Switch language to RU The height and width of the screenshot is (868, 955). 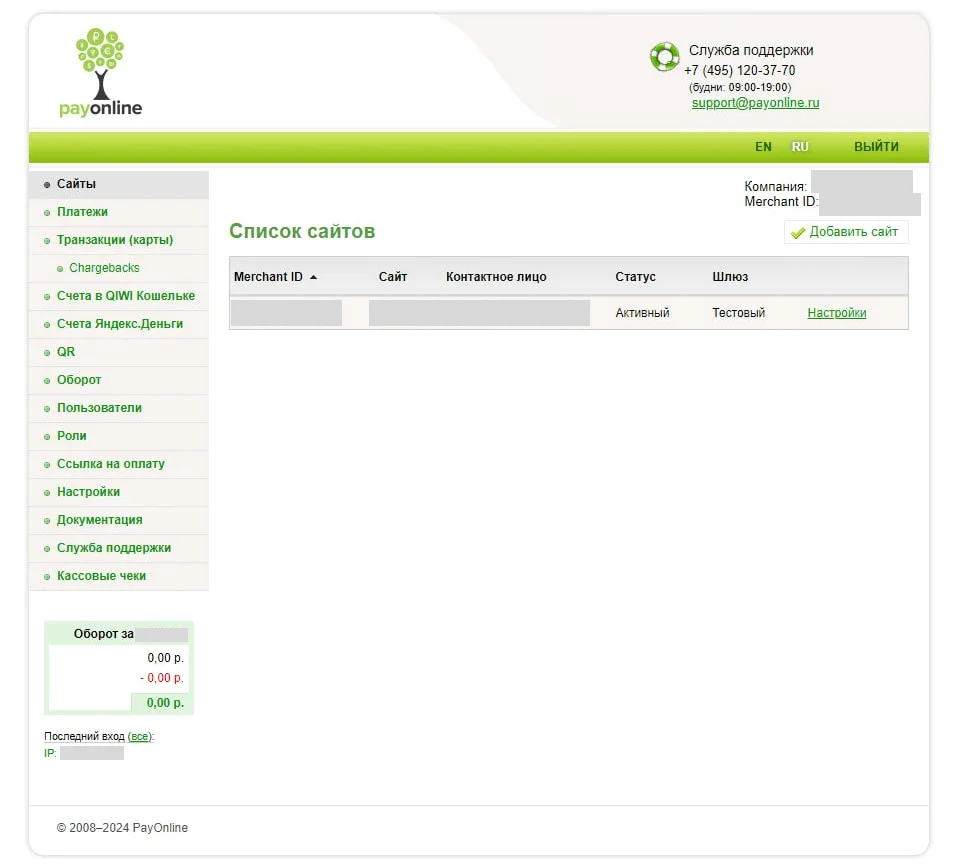pyautogui.click(x=800, y=147)
